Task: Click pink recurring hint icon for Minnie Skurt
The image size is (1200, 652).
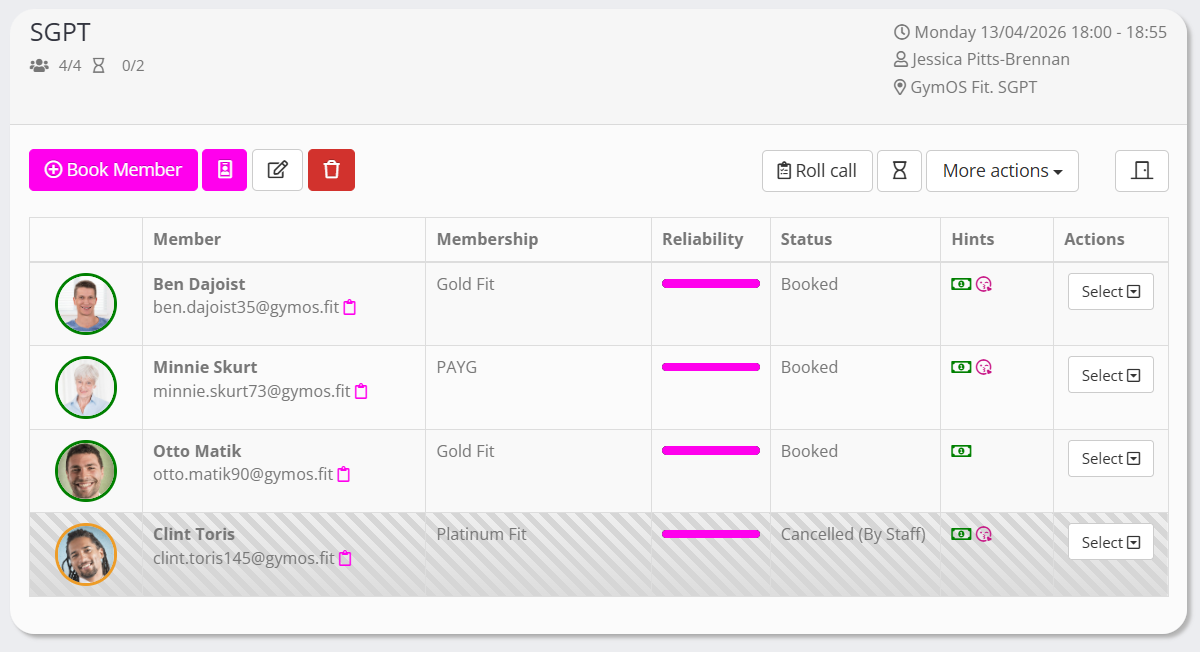Action: (984, 367)
